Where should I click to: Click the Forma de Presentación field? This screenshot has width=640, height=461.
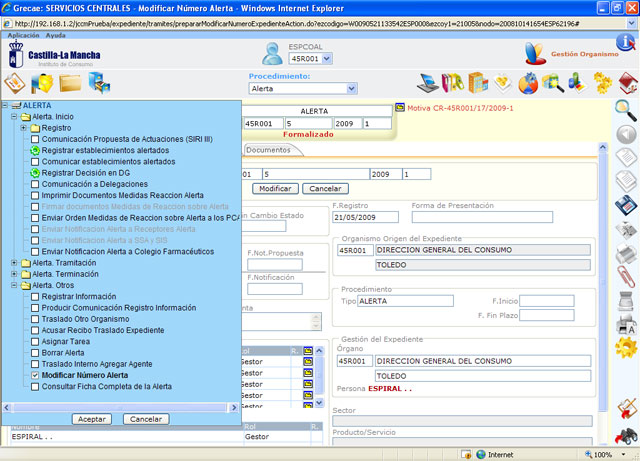point(482,217)
